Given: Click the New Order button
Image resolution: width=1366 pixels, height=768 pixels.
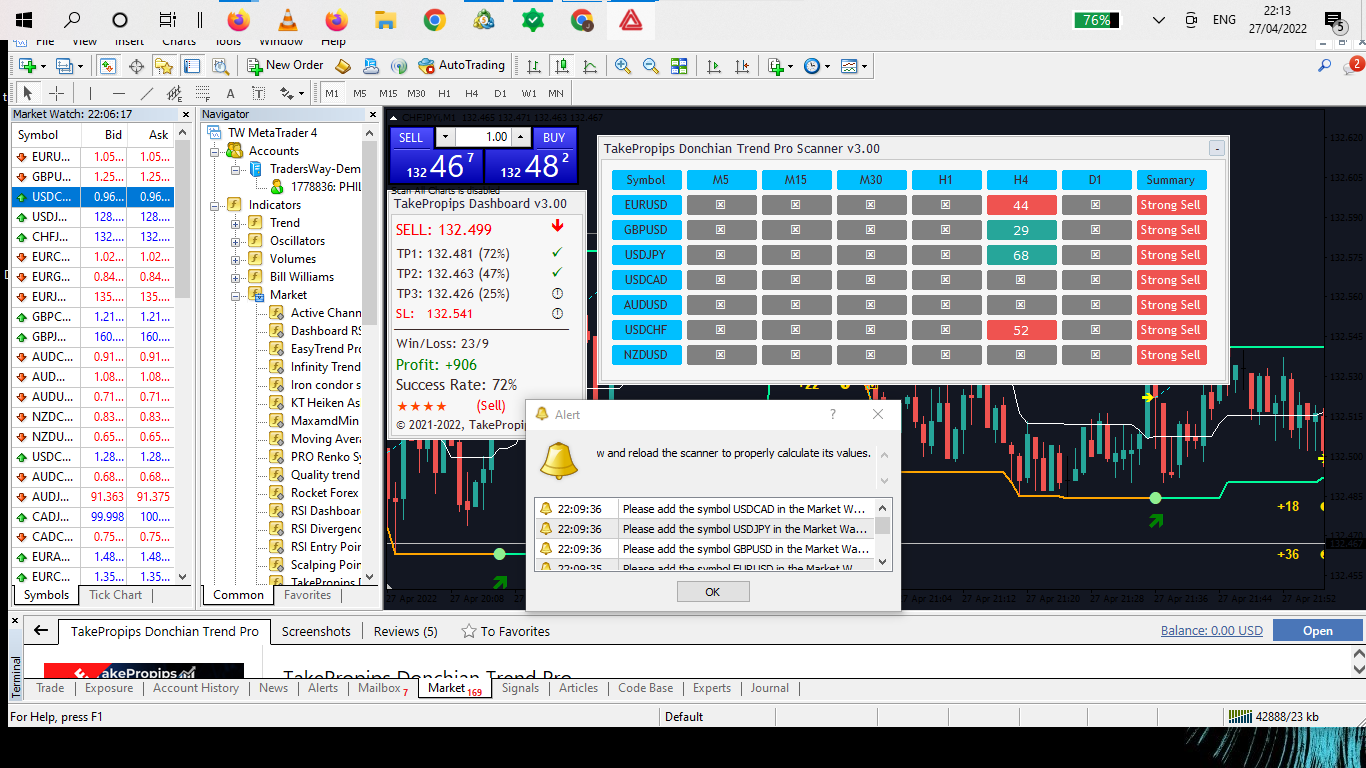Looking at the screenshot, I should tap(286, 66).
